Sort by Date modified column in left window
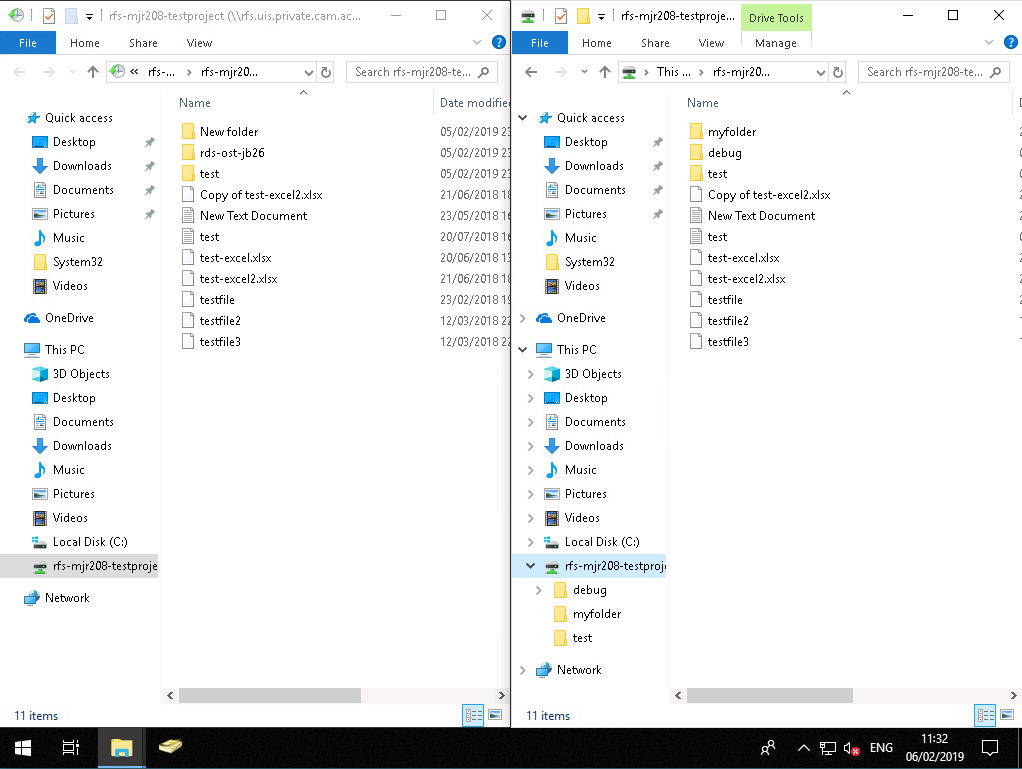The width and height of the screenshot is (1022, 769). [474, 103]
